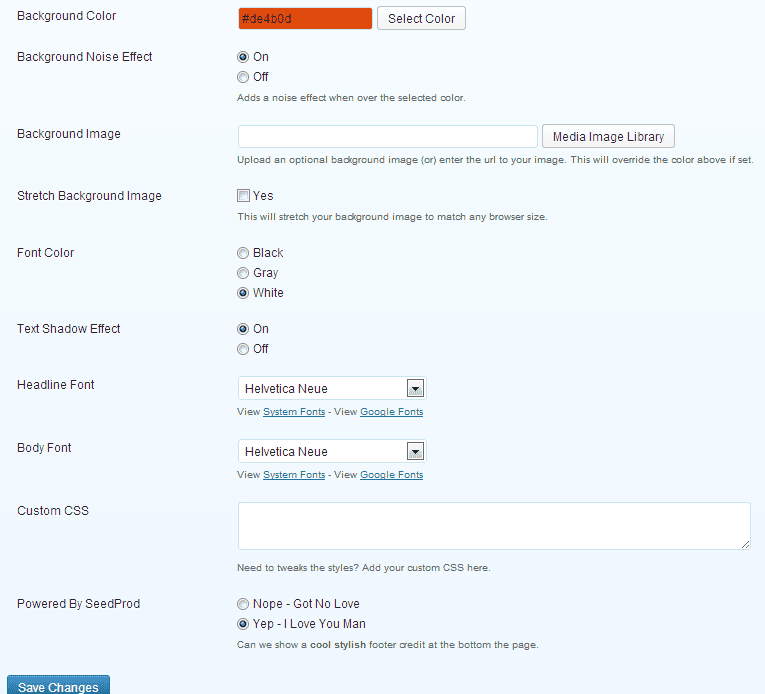Open System Fonts link under Headline Font
The image size is (765, 694).
point(294,412)
